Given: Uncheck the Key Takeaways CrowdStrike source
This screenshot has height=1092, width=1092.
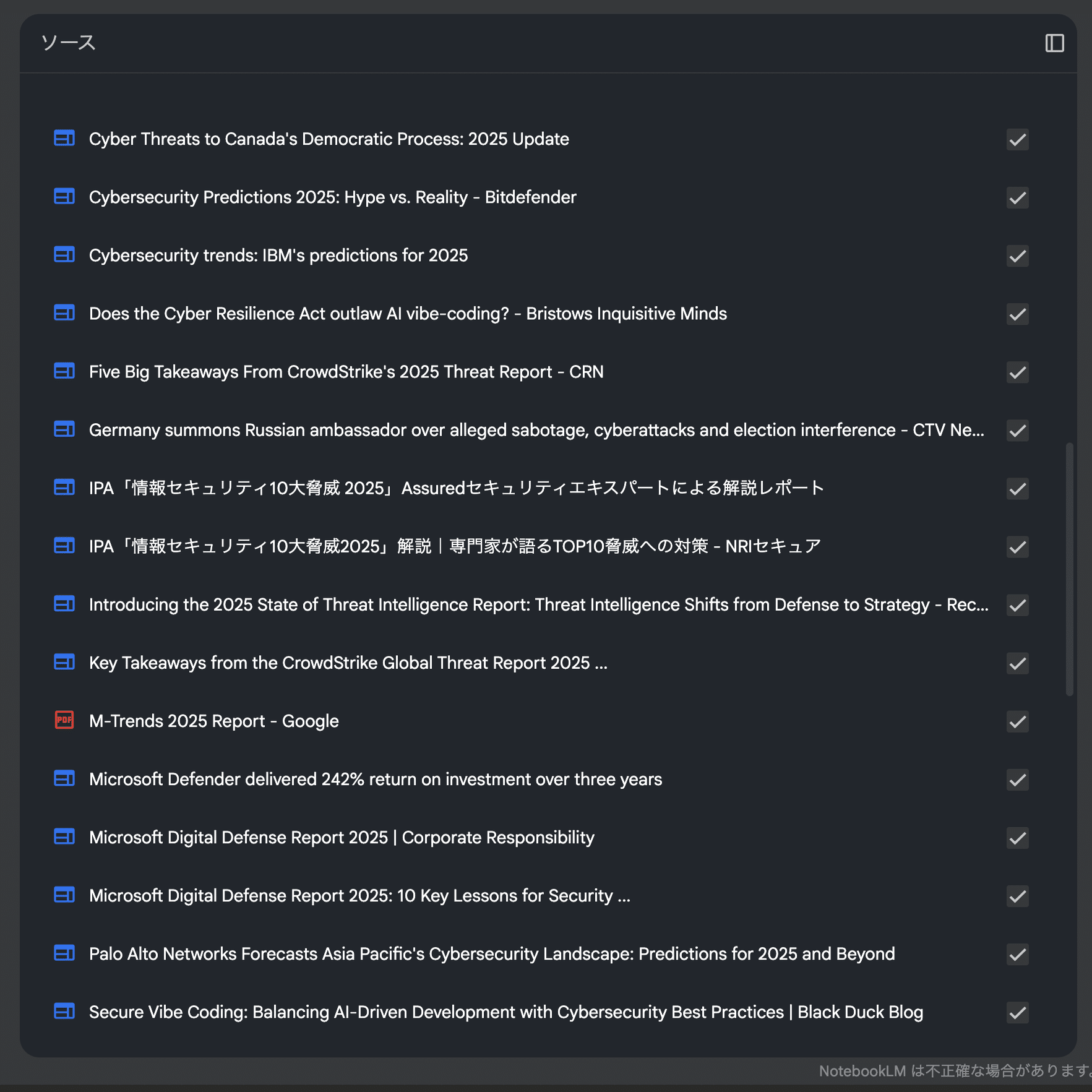Looking at the screenshot, I should tap(1017, 664).
